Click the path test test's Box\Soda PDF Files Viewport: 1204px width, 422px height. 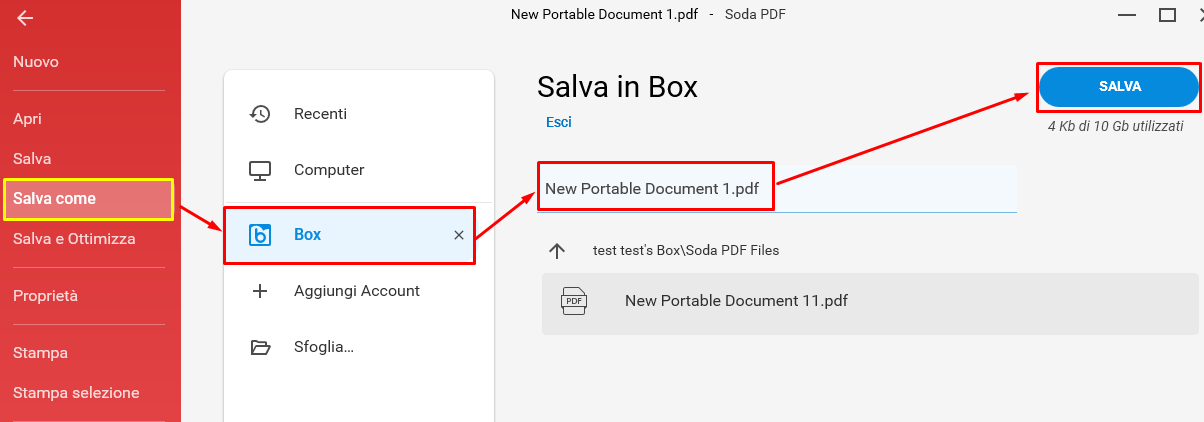(x=686, y=251)
